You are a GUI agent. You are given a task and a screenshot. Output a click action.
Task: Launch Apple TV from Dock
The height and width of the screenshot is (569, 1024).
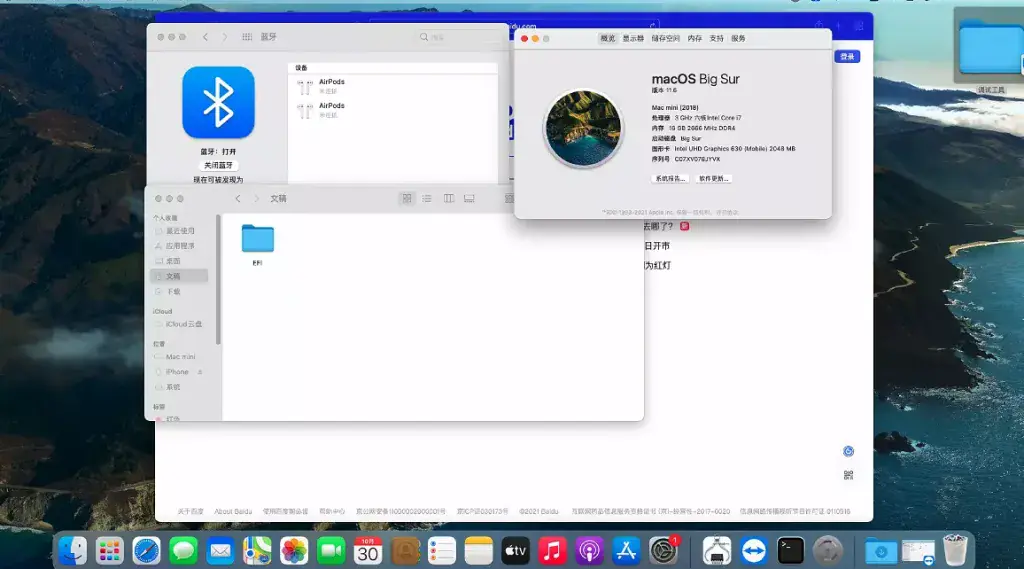(515, 551)
